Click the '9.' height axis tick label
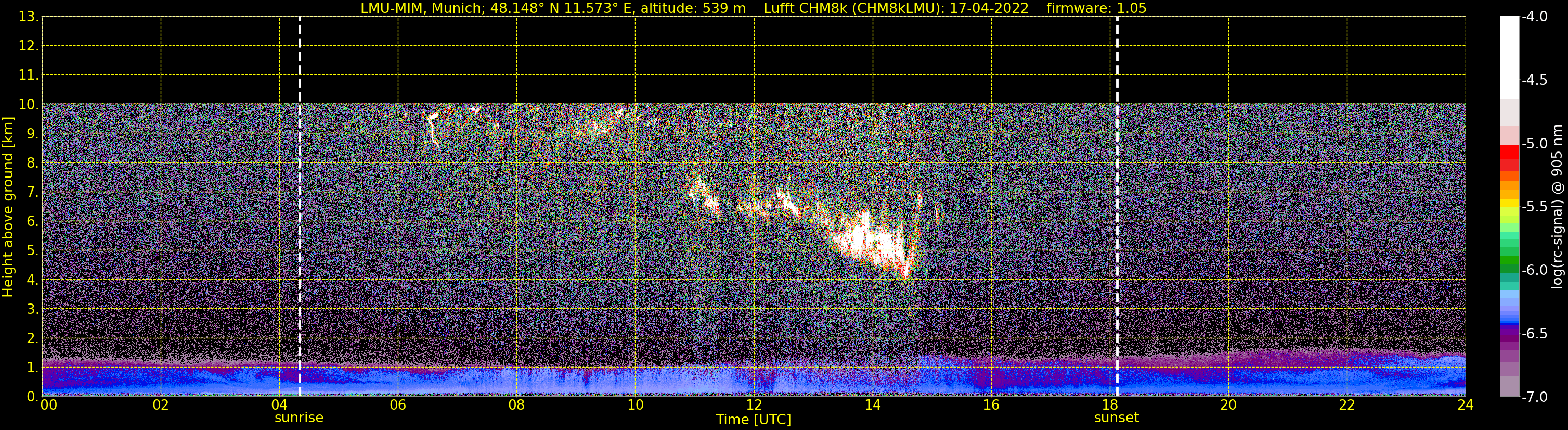This screenshot has width=1568, height=430. [x=32, y=134]
